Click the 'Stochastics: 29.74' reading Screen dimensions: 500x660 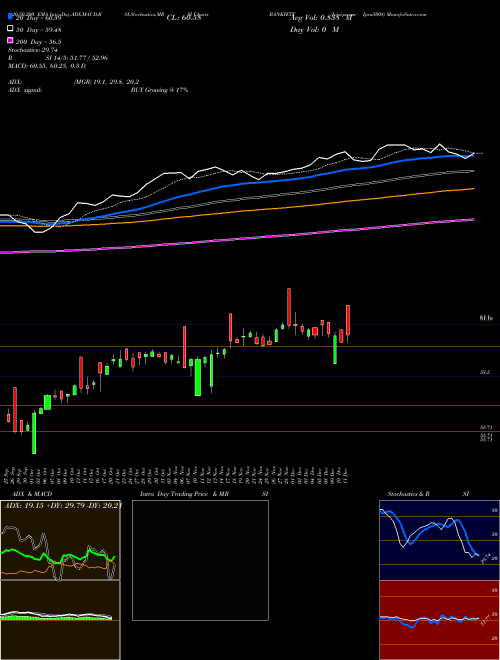coord(32,50)
